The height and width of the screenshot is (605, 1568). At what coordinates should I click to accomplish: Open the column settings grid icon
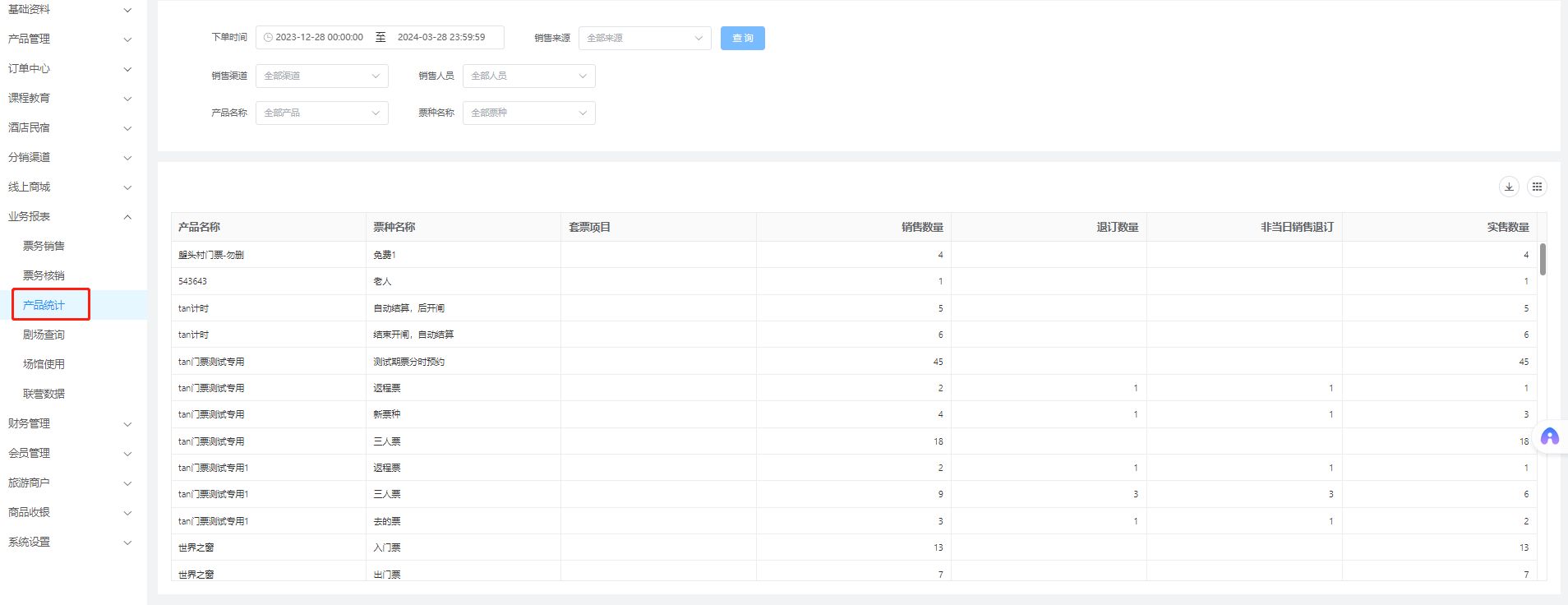tap(1537, 187)
